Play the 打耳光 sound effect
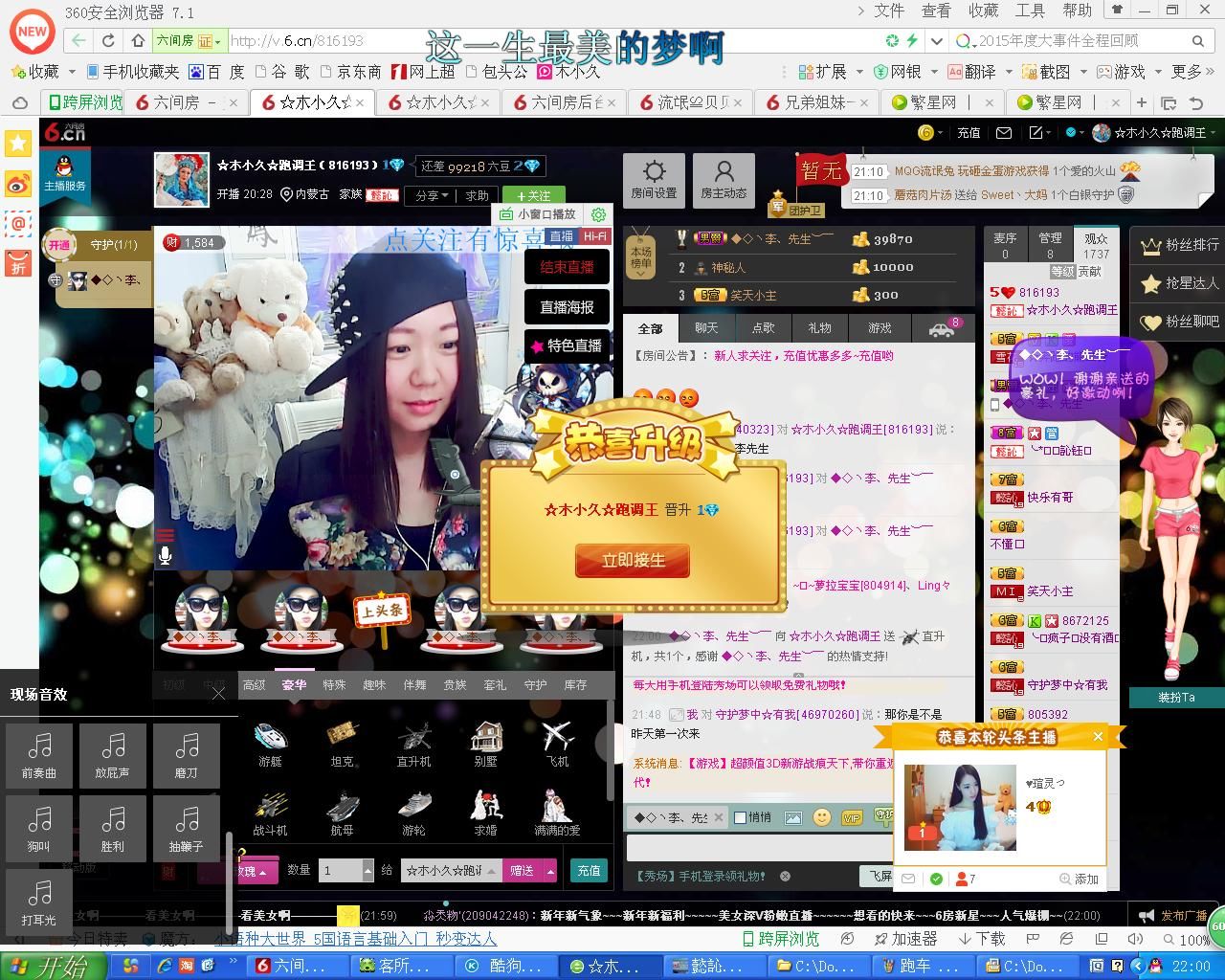This screenshot has width=1225, height=980. click(x=39, y=902)
